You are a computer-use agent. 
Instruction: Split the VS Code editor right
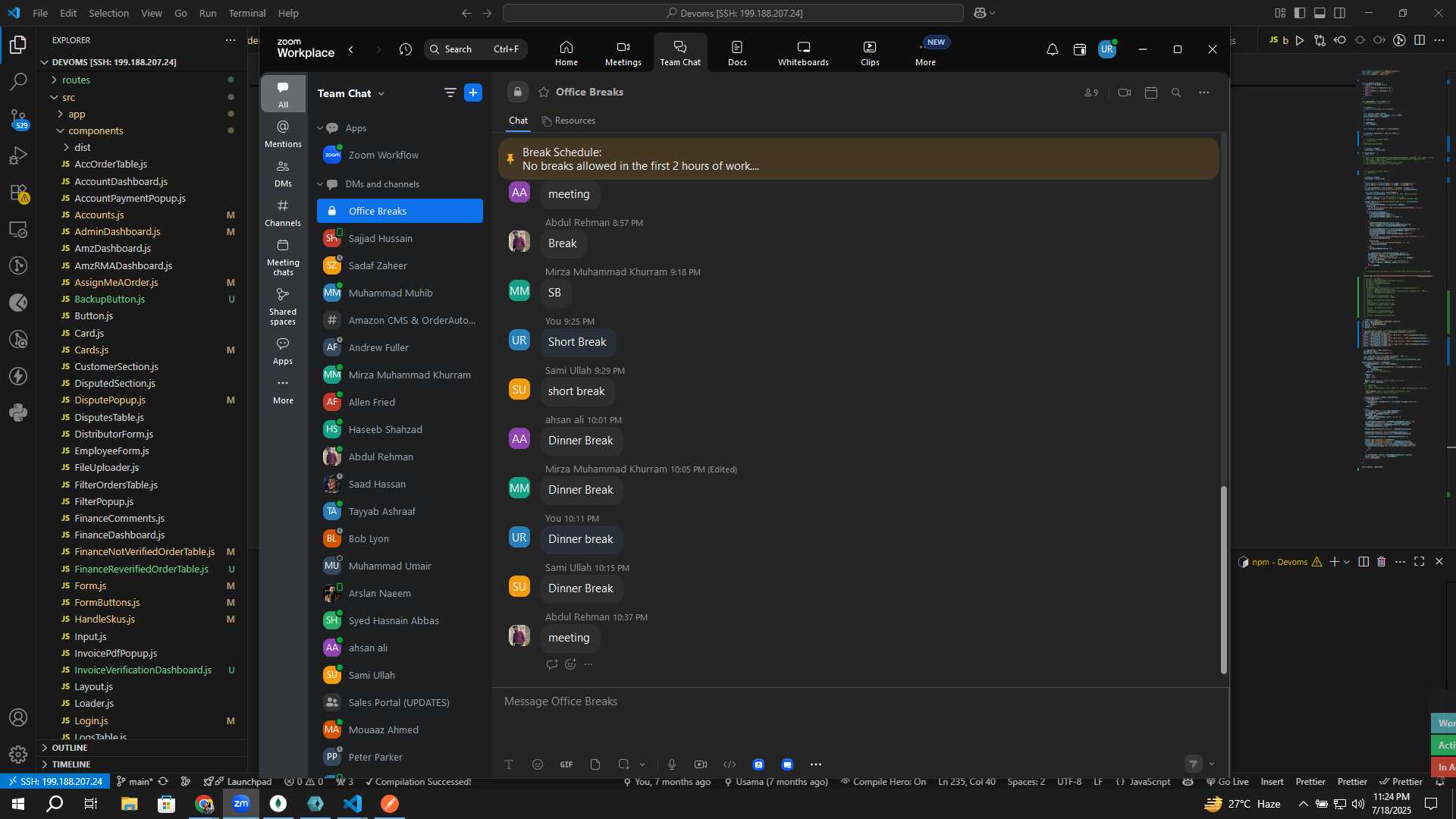click(1420, 40)
